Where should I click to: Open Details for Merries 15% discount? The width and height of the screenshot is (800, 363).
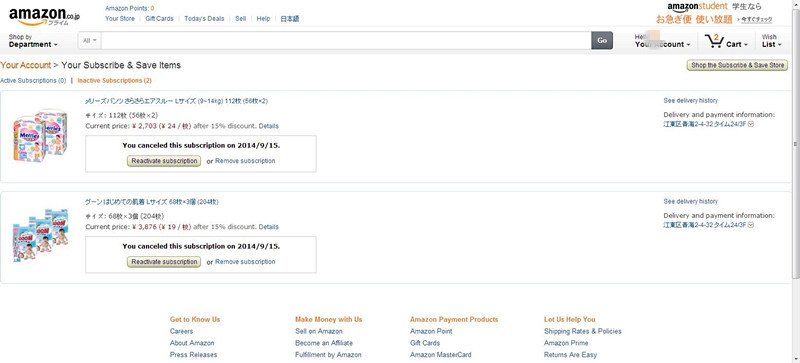pos(268,126)
